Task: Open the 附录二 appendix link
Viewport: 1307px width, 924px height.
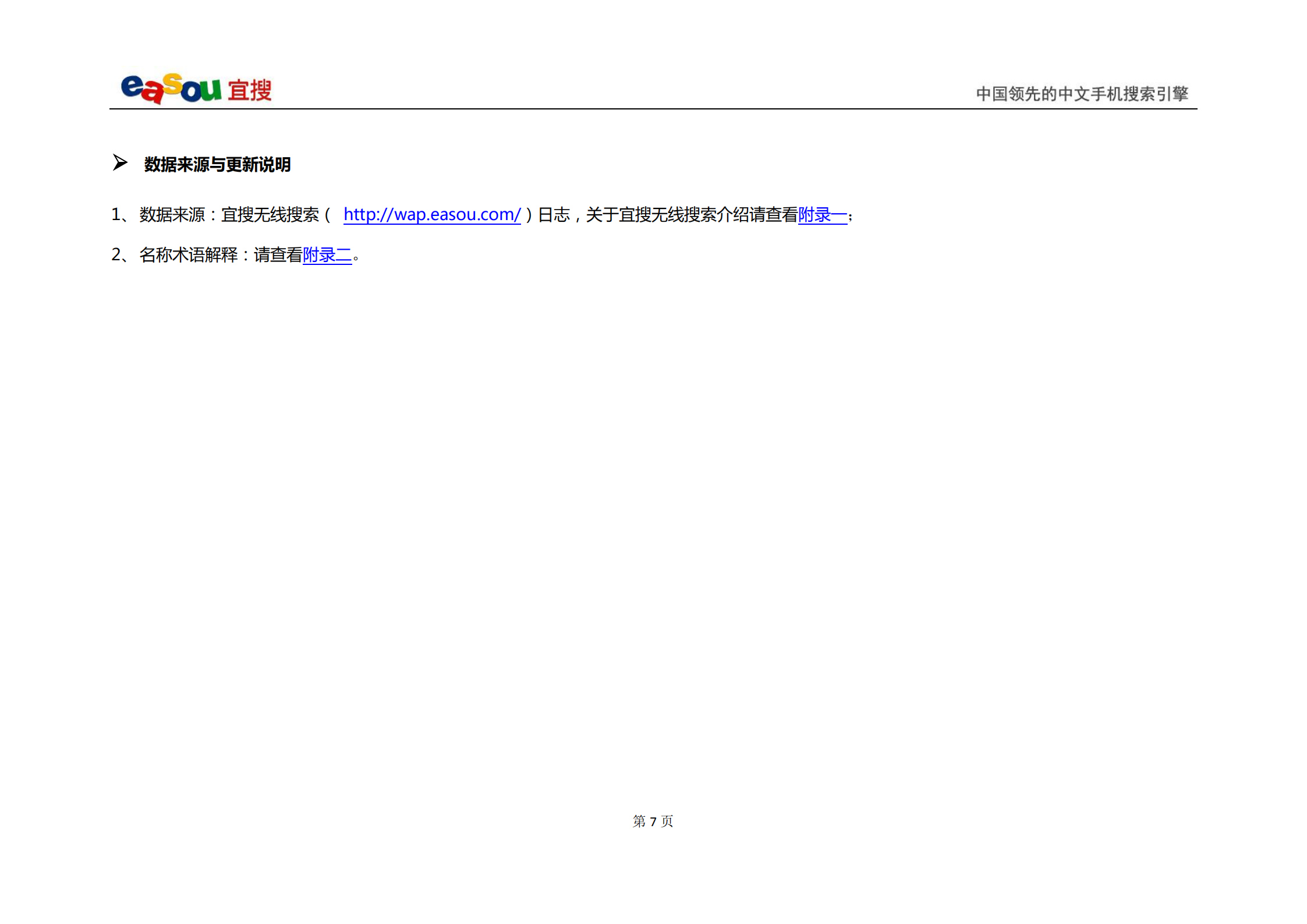Action: point(328,256)
